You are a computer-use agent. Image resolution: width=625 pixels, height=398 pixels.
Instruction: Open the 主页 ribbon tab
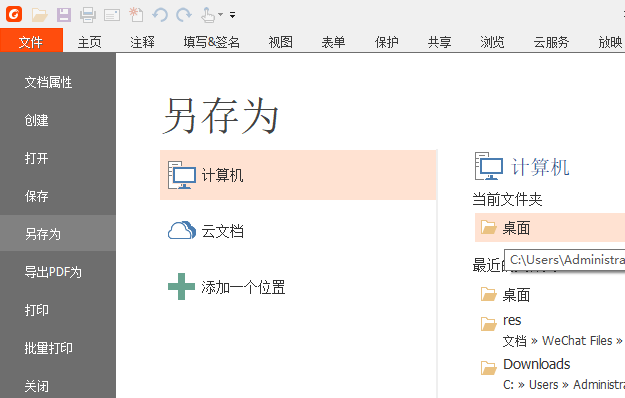(x=89, y=42)
